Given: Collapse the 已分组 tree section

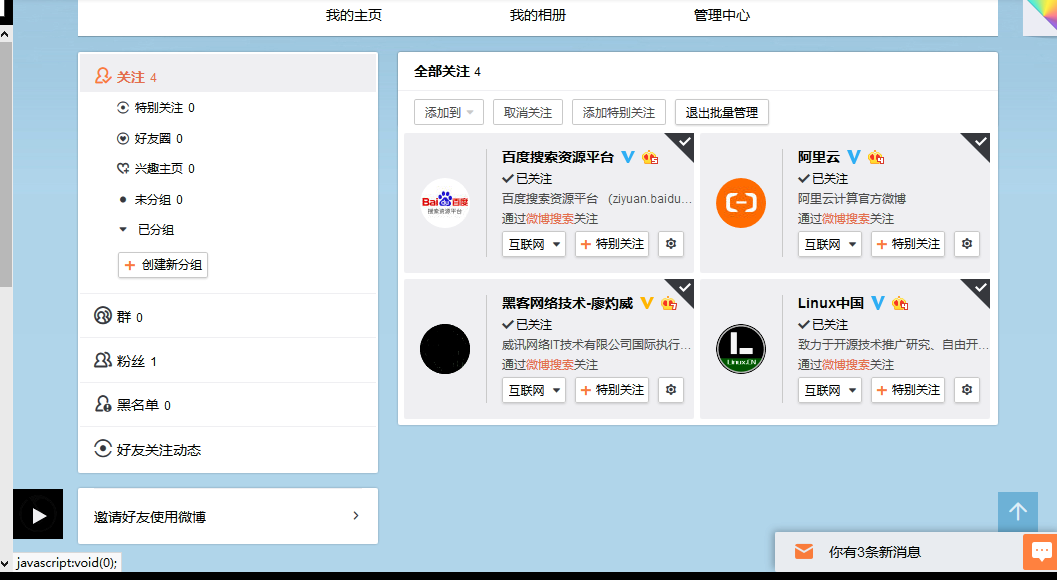Looking at the screenshot, I should (123, 230).
